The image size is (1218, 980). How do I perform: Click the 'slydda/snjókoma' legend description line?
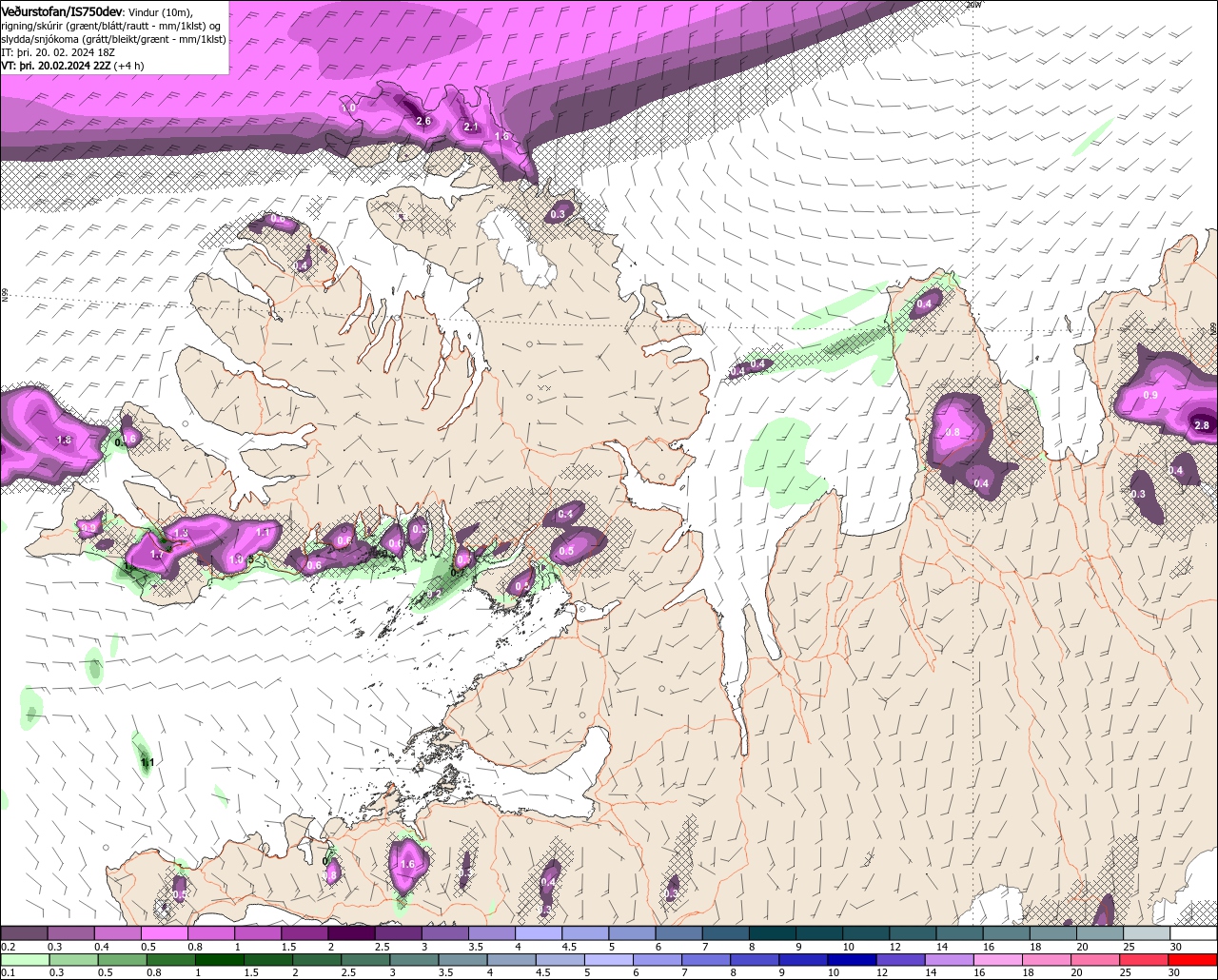click(x=113, y=39)
